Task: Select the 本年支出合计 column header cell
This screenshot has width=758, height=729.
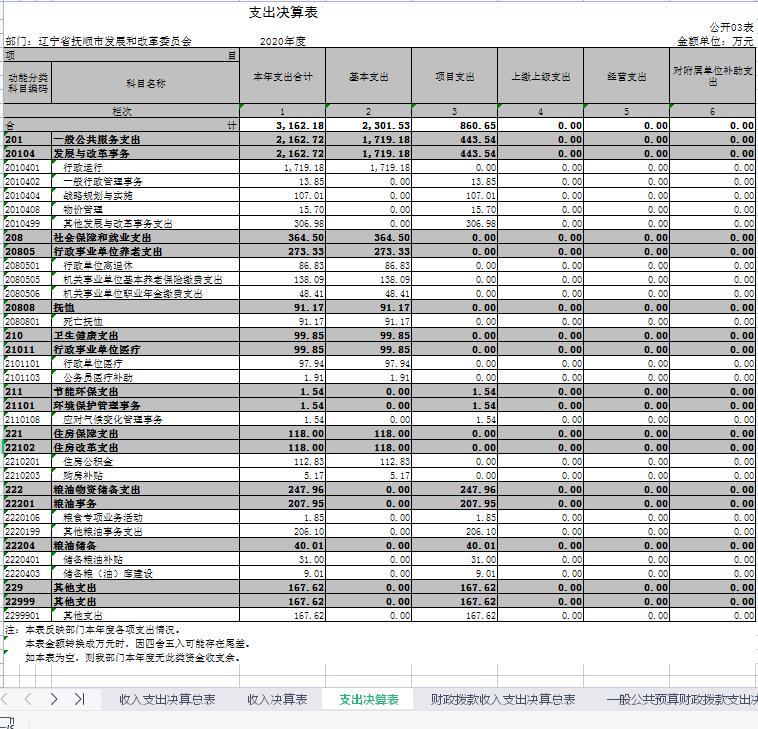Action: click(283, 77)
